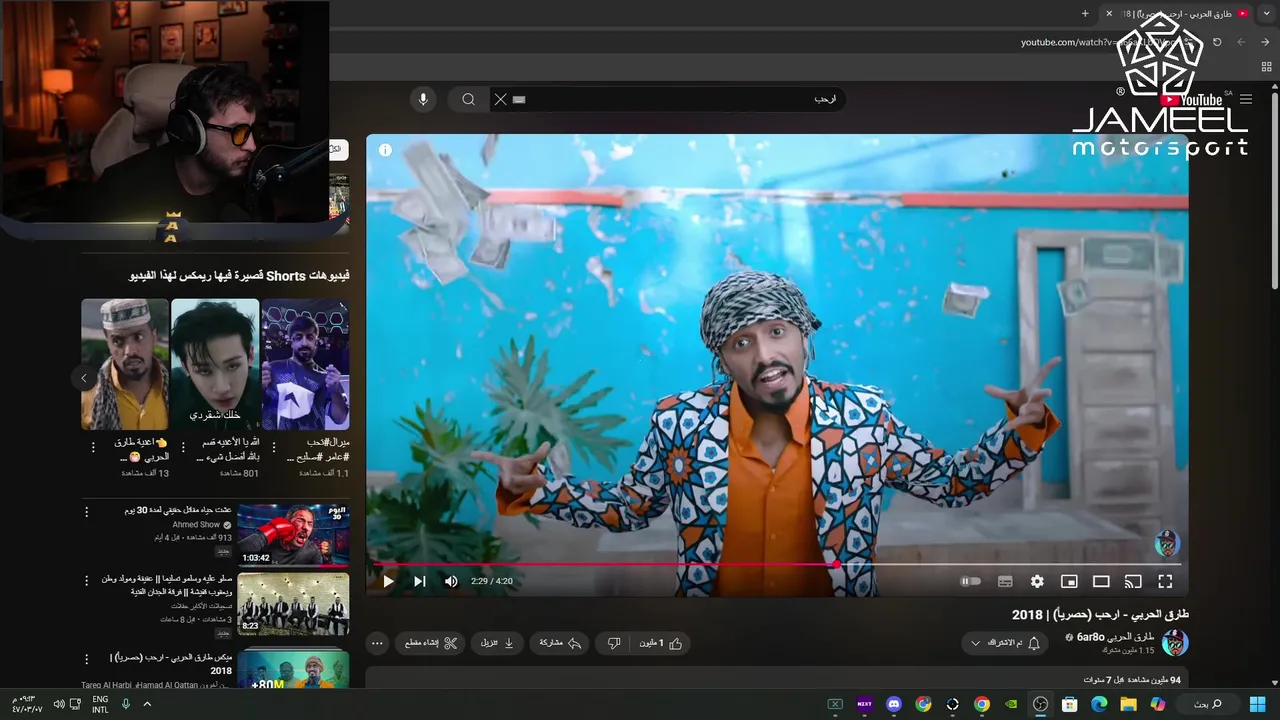Image resolution: width=1280 pixels, height=720 pixels.
Task: Open Windows Start menu
Action: point(1258,704)
